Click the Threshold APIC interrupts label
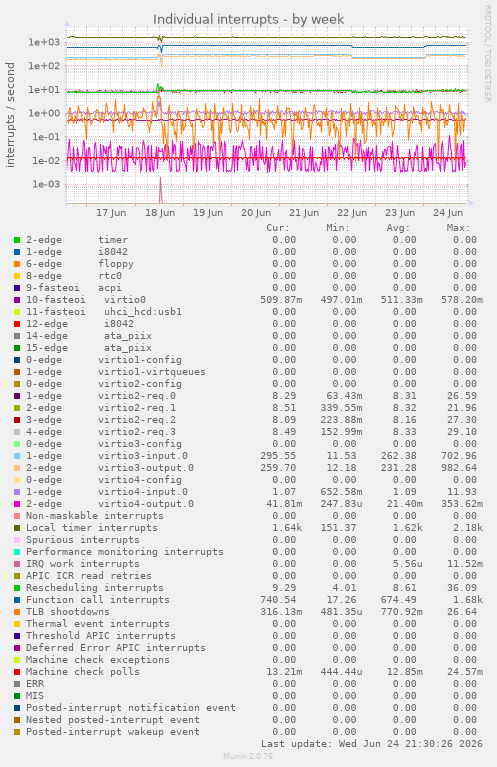Screen dimensions: 497x767 tap(101, 636)
